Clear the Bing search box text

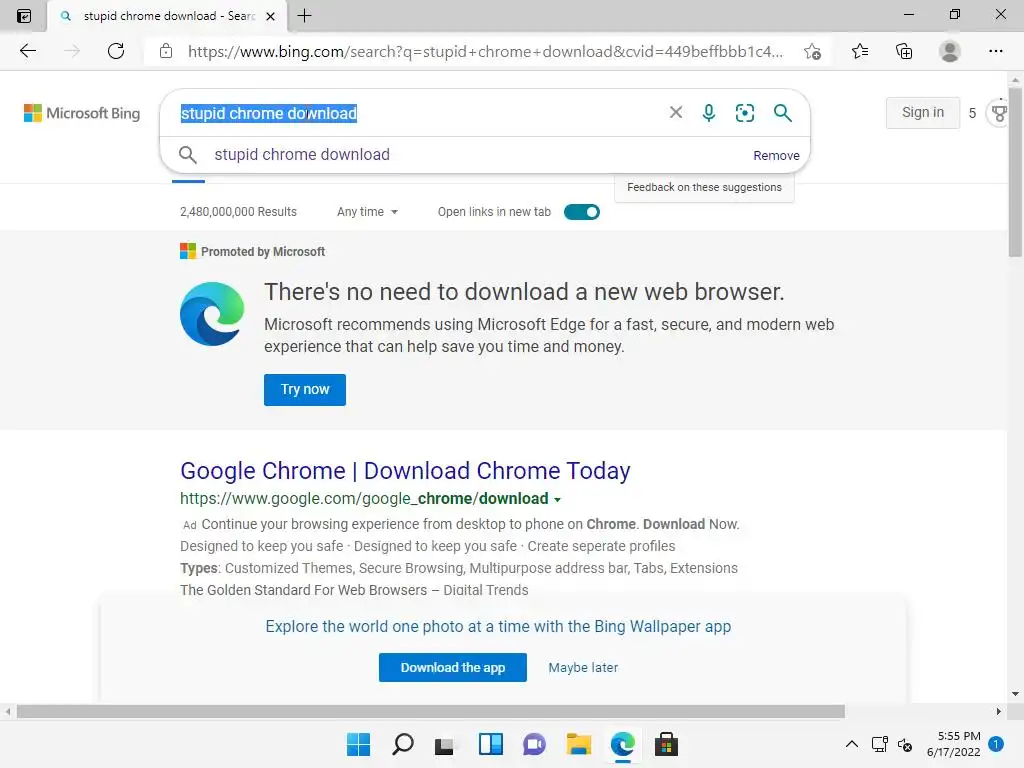(676, 112)
